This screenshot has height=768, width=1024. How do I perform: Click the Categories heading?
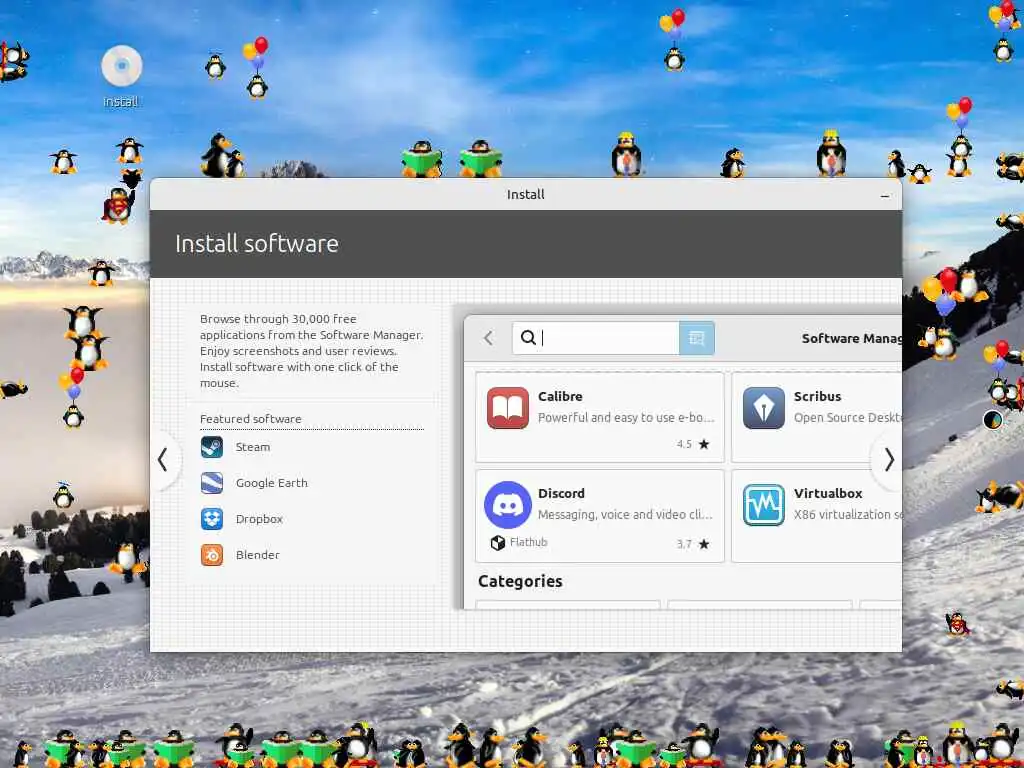tap(520, 581)
